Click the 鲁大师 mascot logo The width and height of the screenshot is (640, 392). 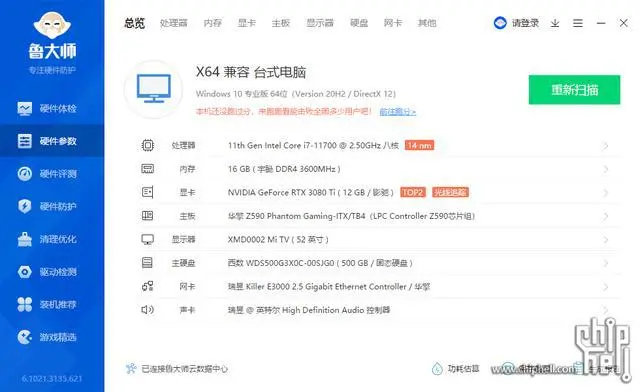pyautogui.click(x=52, y=25)
